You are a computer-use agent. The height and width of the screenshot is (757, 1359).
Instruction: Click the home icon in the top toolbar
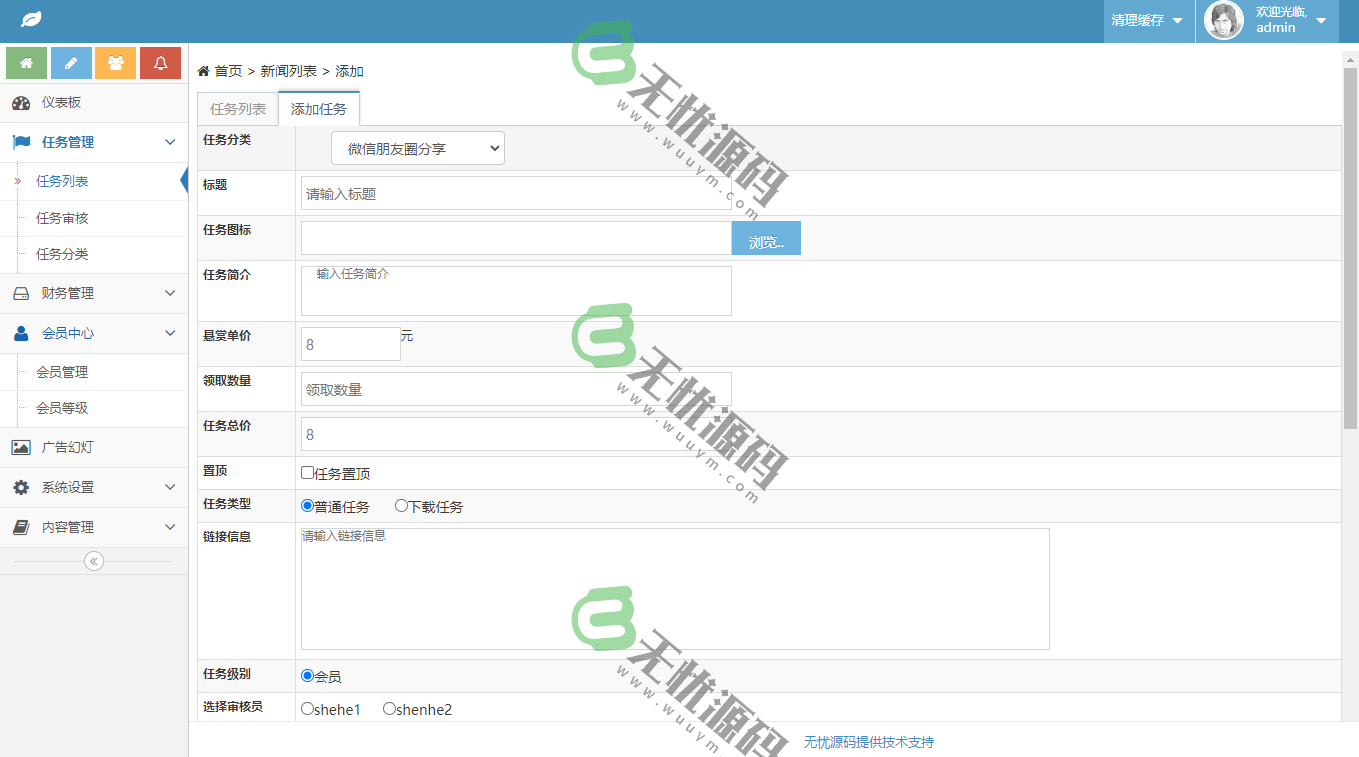26,62
